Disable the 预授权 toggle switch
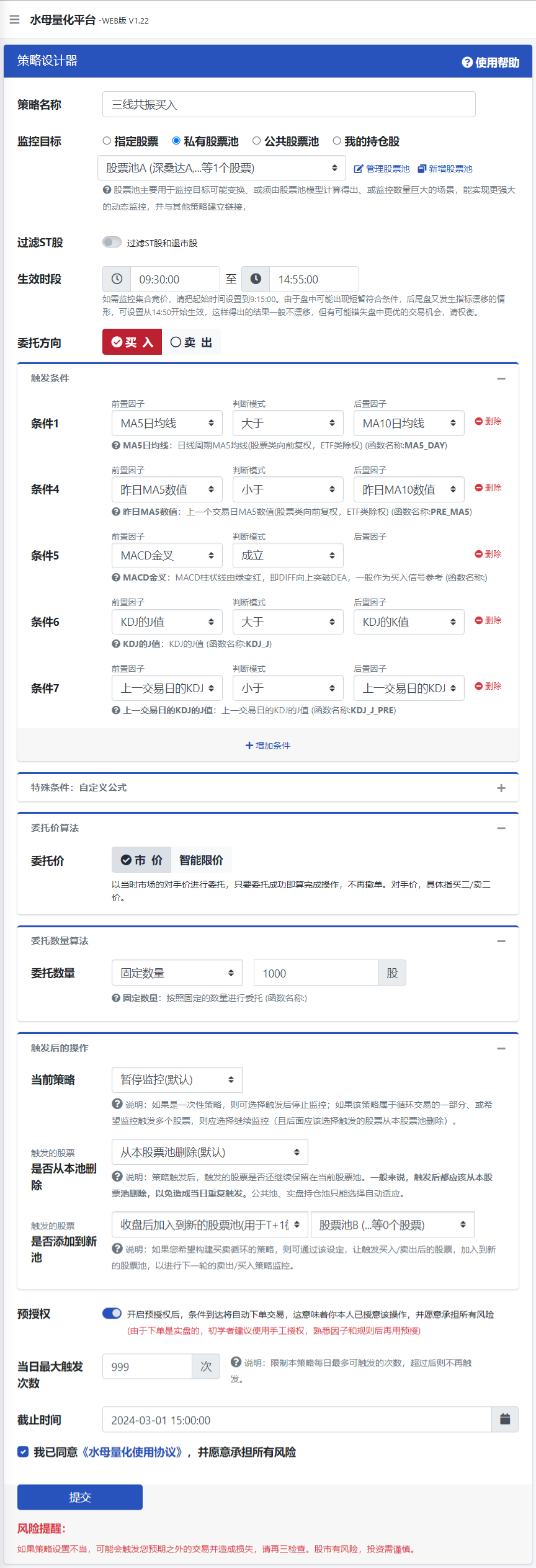The width and height of the screenshot is (536, 1568). coord(112,1314)
